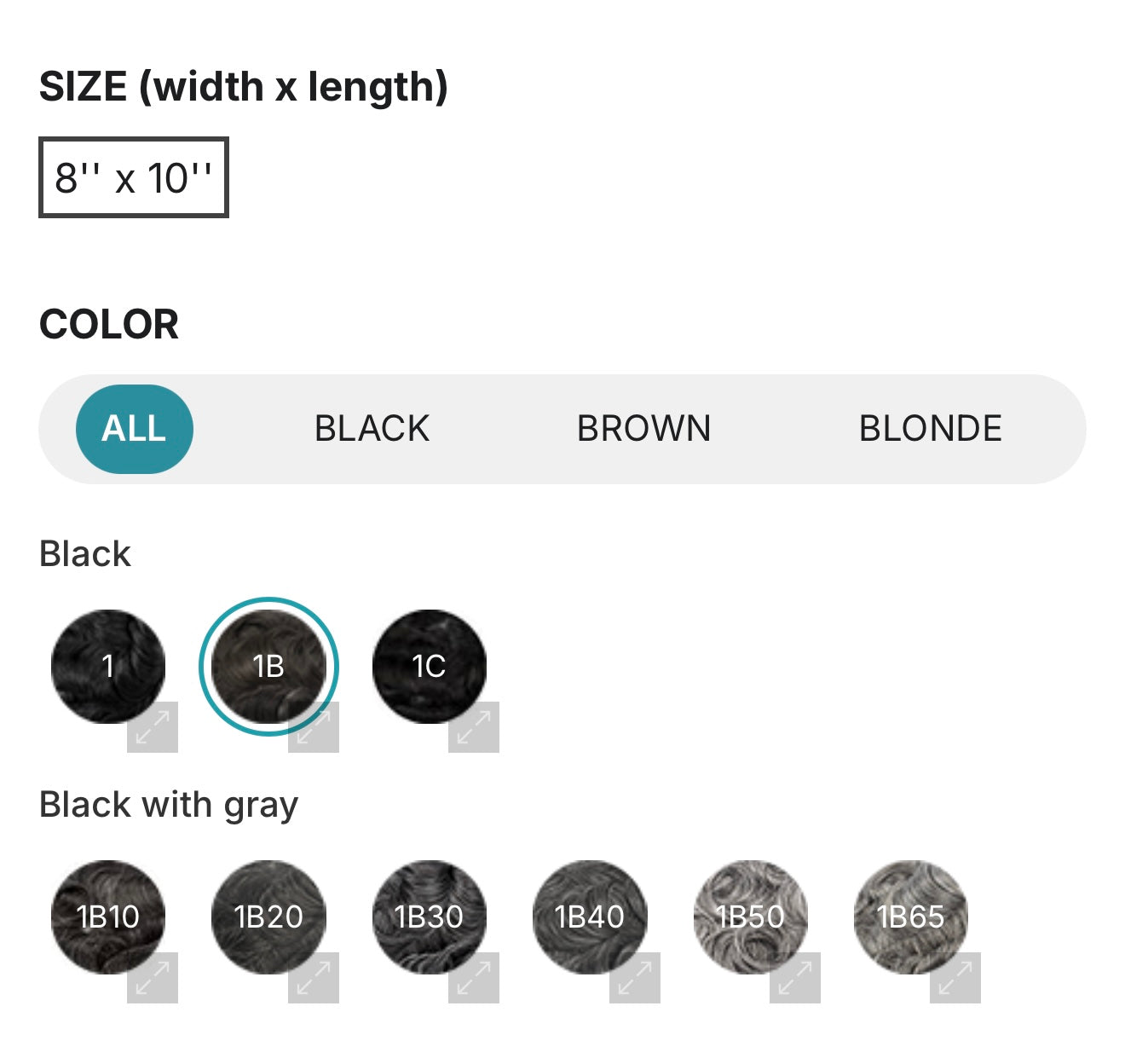Show all colors with ALL filter

tap(135, 429)
